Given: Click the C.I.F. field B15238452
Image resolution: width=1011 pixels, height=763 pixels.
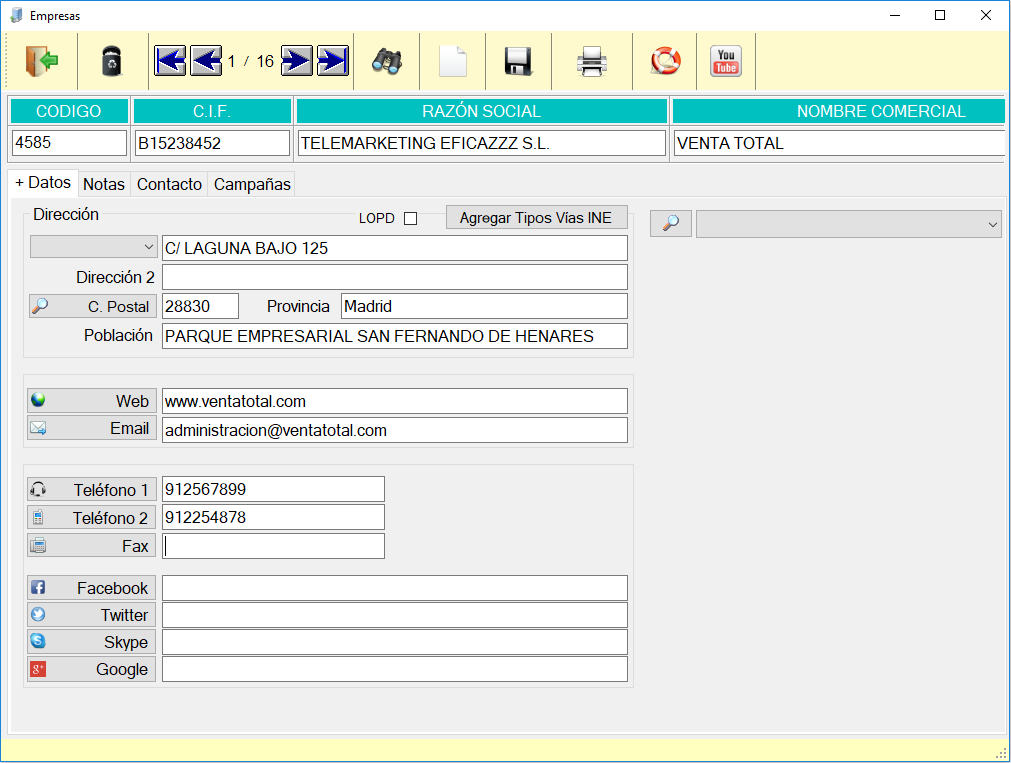Looking at the screenshot, I should click(x=212, y=143).
